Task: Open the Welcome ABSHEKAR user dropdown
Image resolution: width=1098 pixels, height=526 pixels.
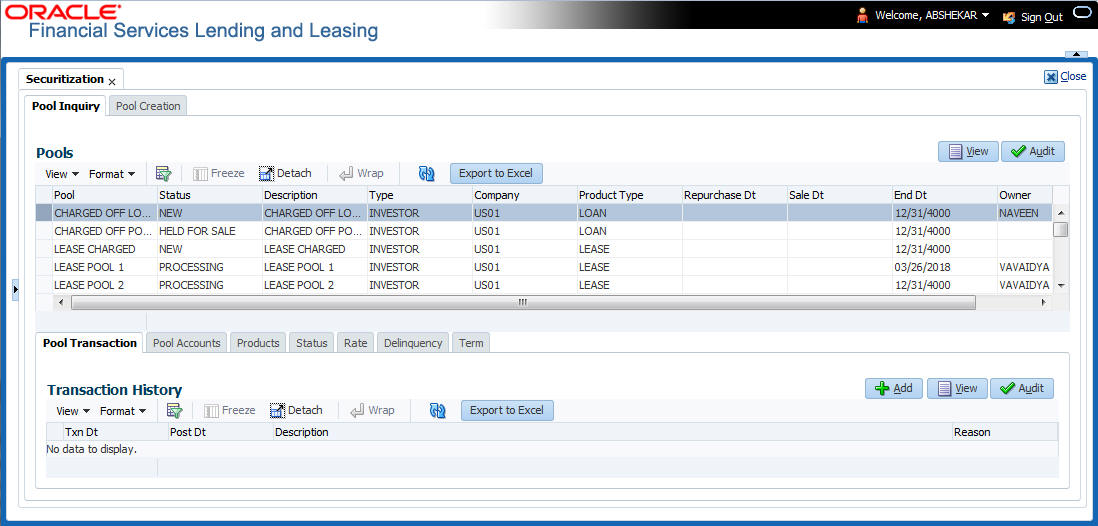Action: tap(932, 15)
